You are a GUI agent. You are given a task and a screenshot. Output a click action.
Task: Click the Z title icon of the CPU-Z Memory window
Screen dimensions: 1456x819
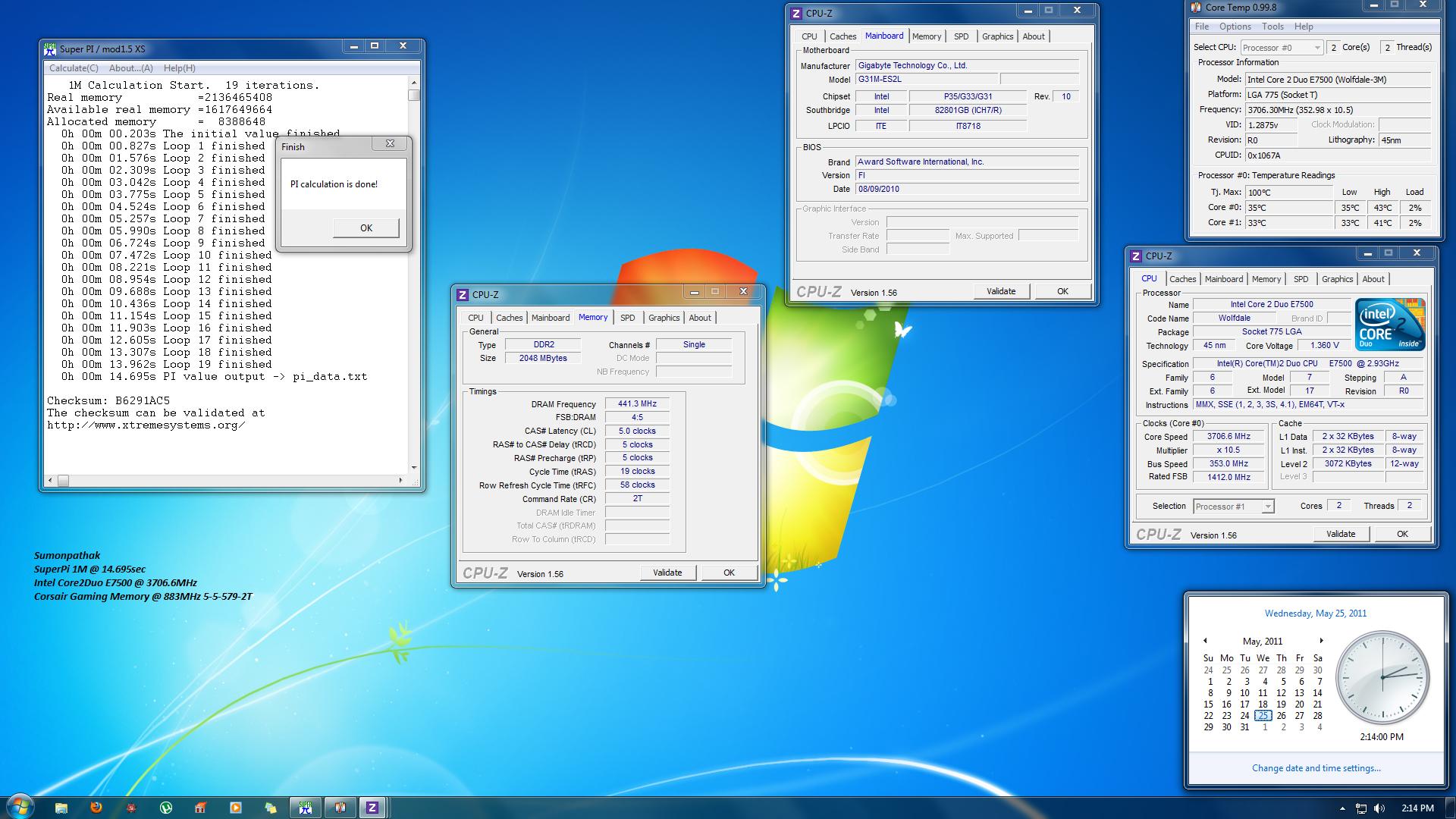(x=463, y=294)
